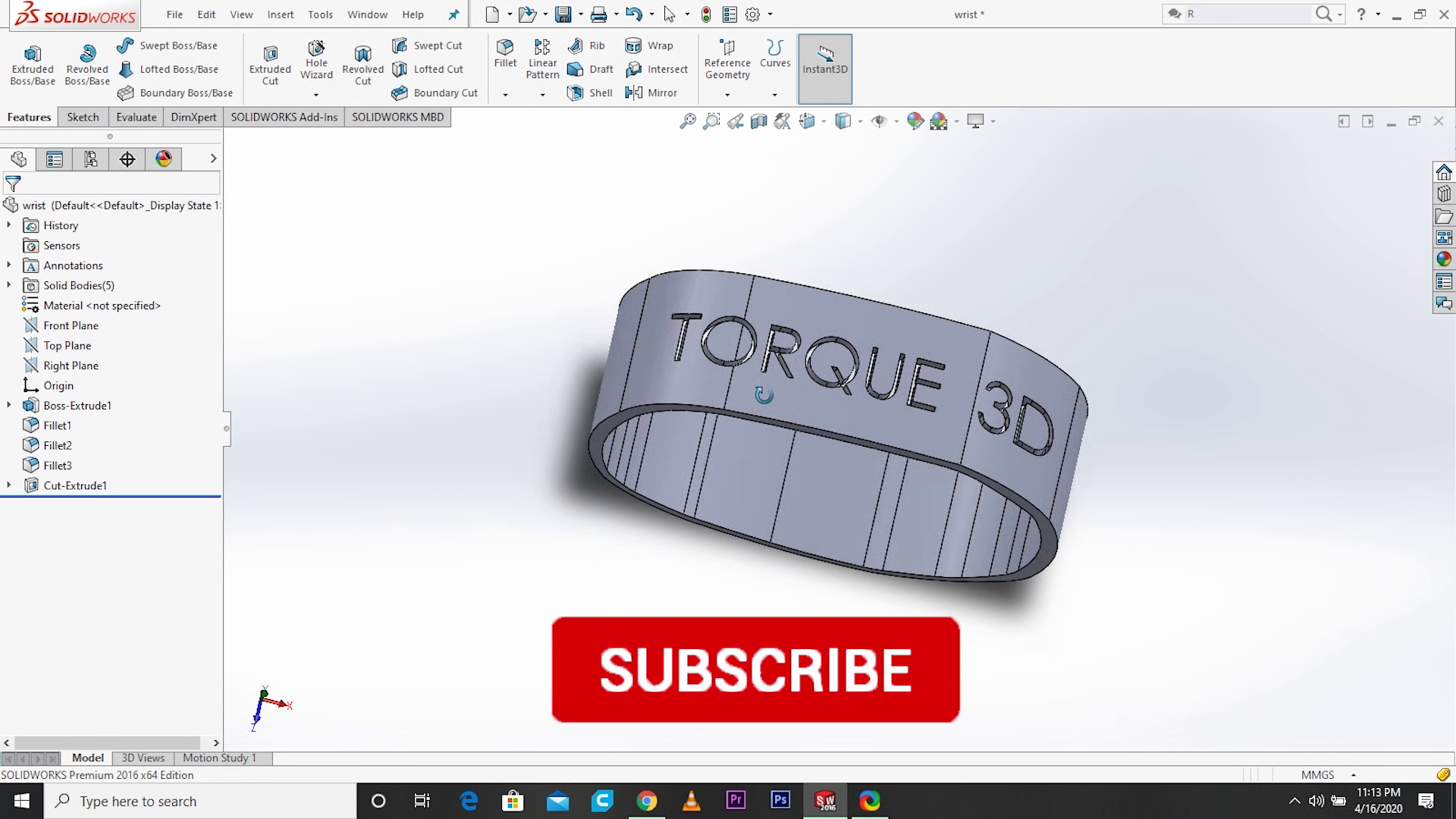
Task: Open SolidWorks from the taskbar
Action: point(826,801)
